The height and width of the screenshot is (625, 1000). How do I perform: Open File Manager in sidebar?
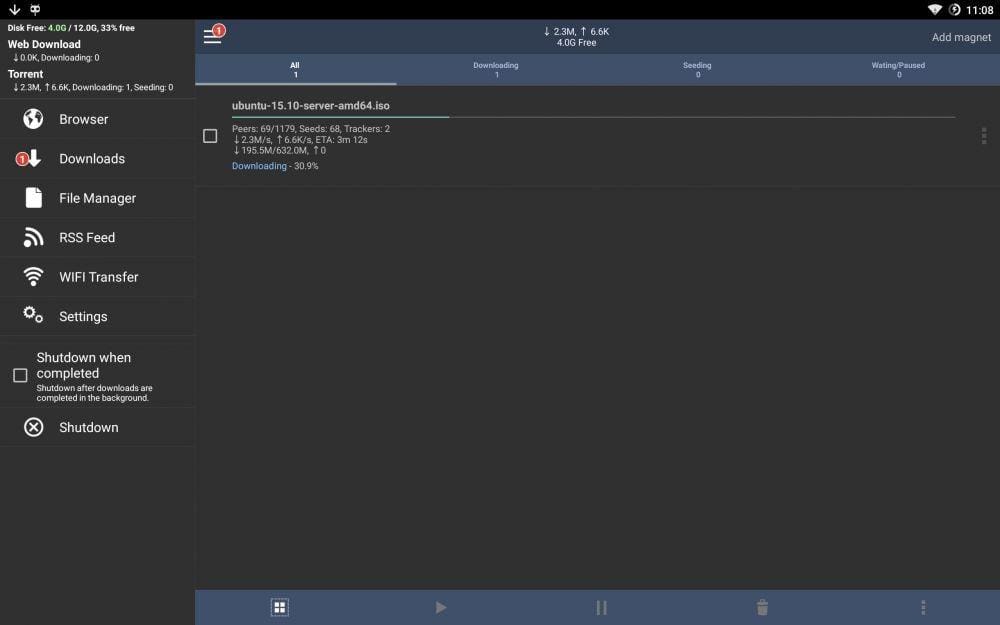96,198
